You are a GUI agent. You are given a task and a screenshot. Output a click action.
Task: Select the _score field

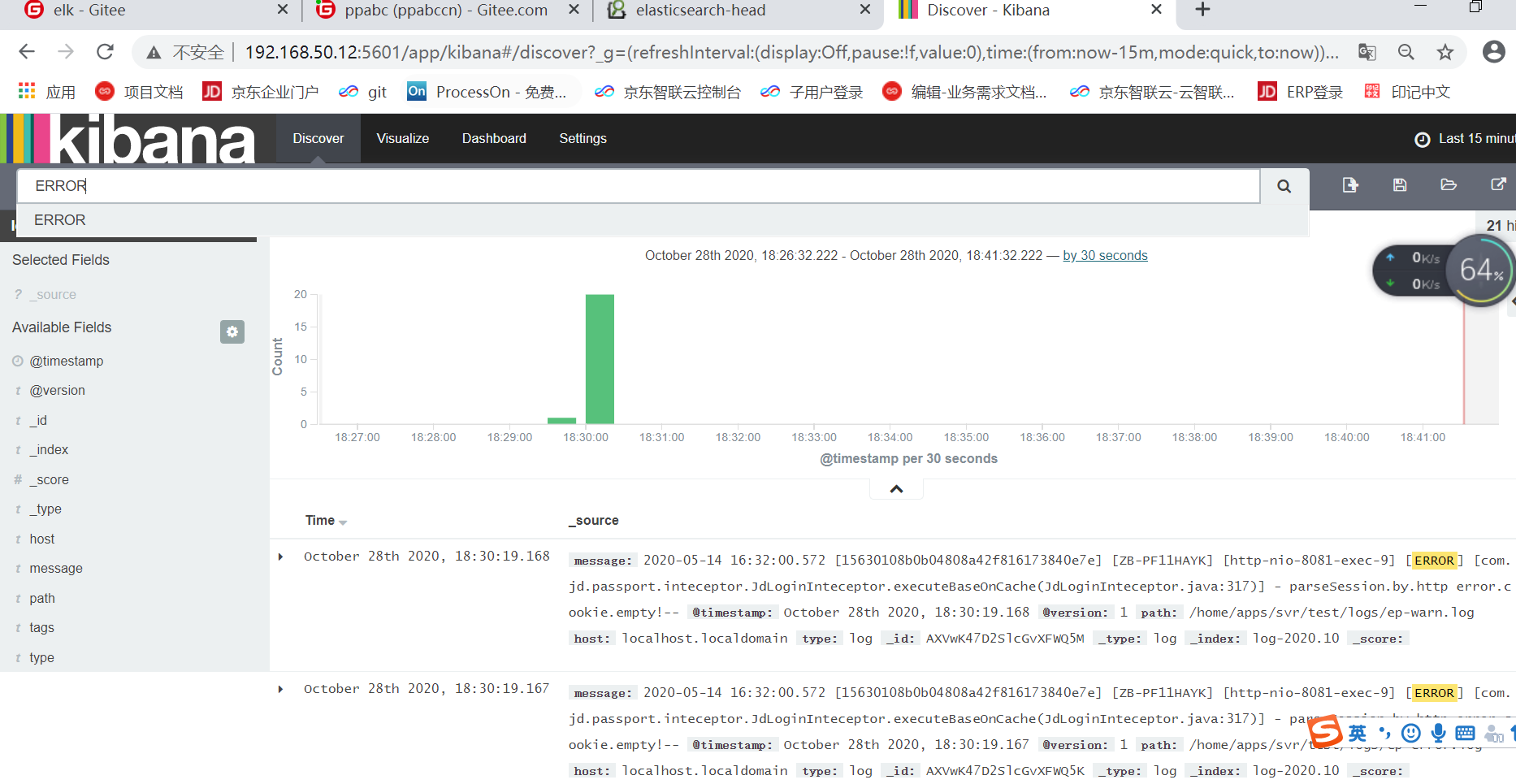(49, 480)
